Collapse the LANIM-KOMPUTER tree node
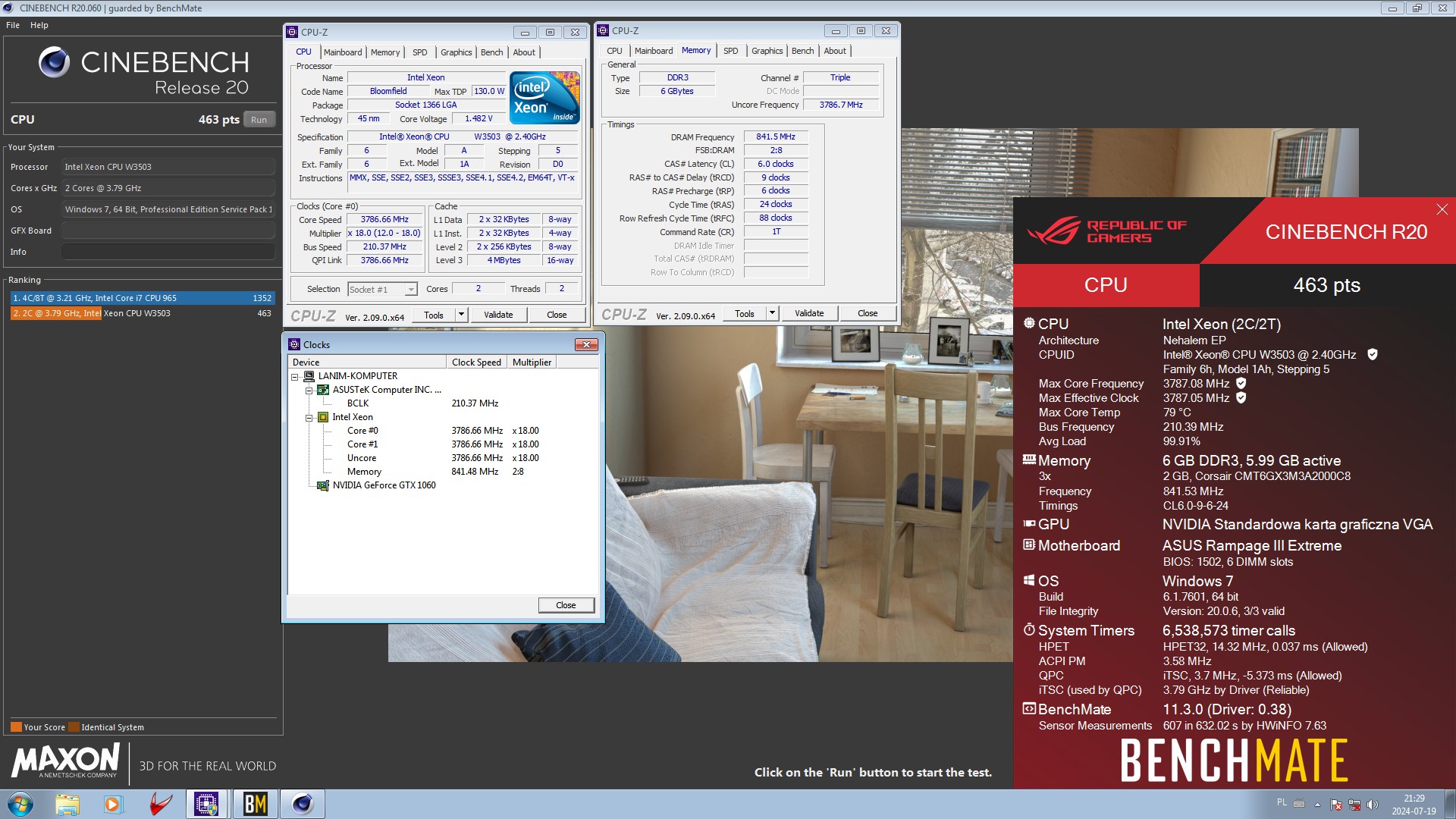This screenshot has height=819, width=1456. pyautogui.click(x=295, y=377)
